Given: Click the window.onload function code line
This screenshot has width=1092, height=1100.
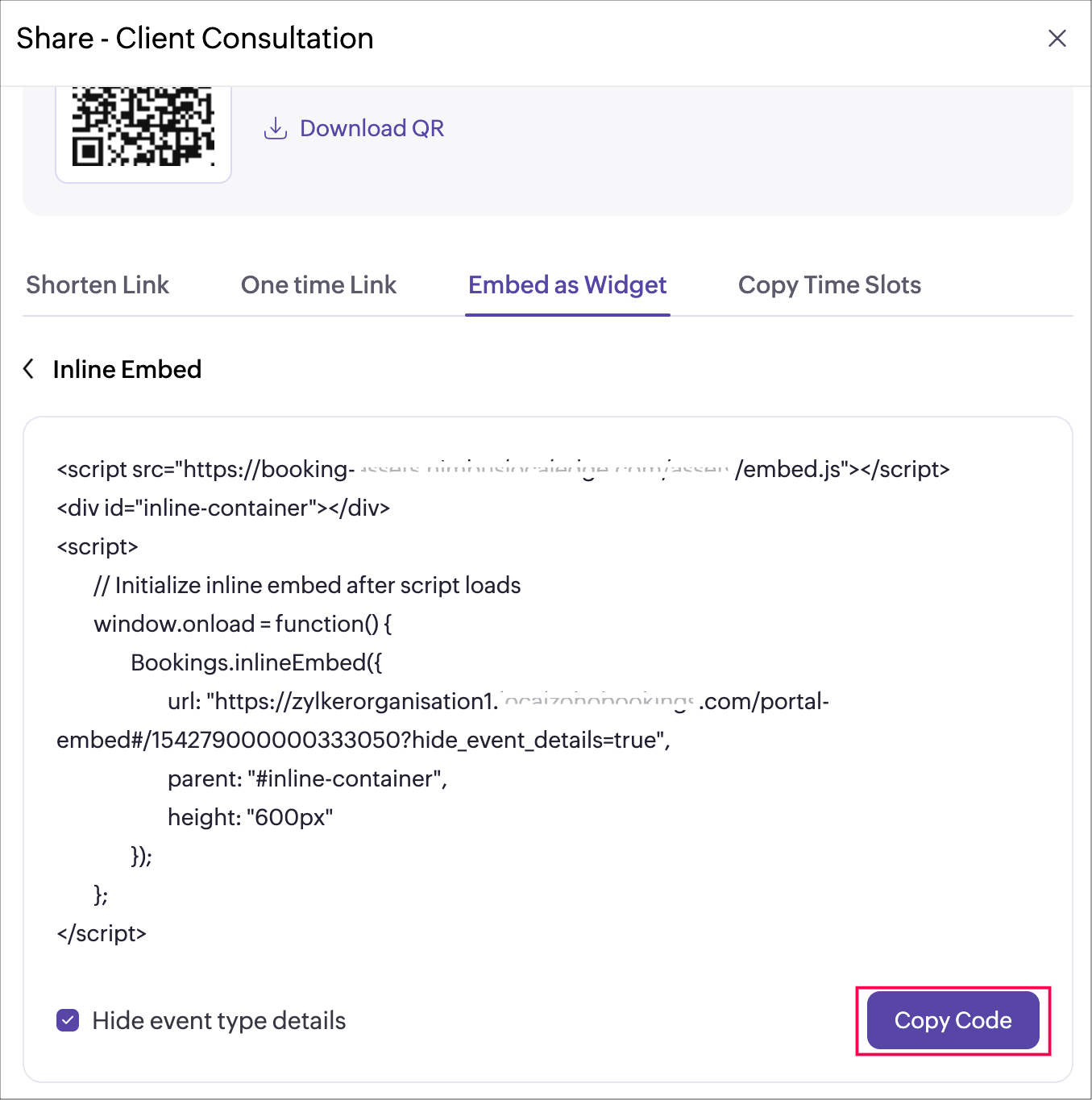Looking at the screenshot, I should (x=243, y=624).
